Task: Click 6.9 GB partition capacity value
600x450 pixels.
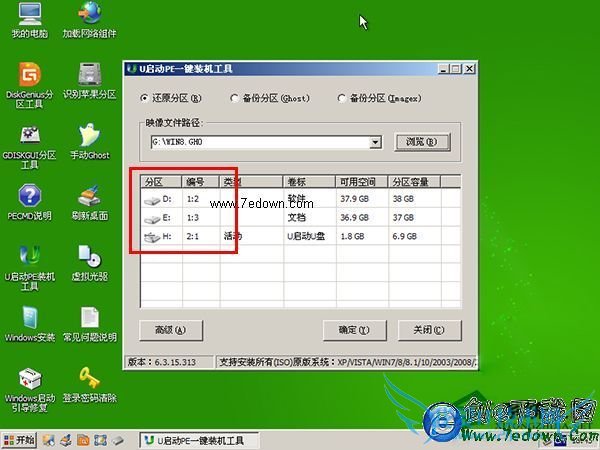Action: (404, 236)
